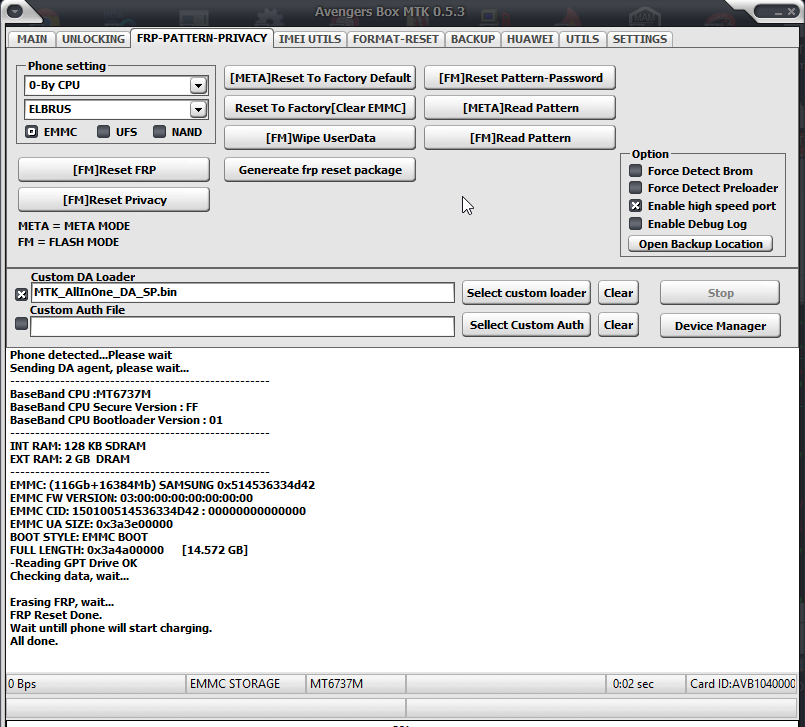Click [FM]Reset Pattern-Password button

(520, 78)
